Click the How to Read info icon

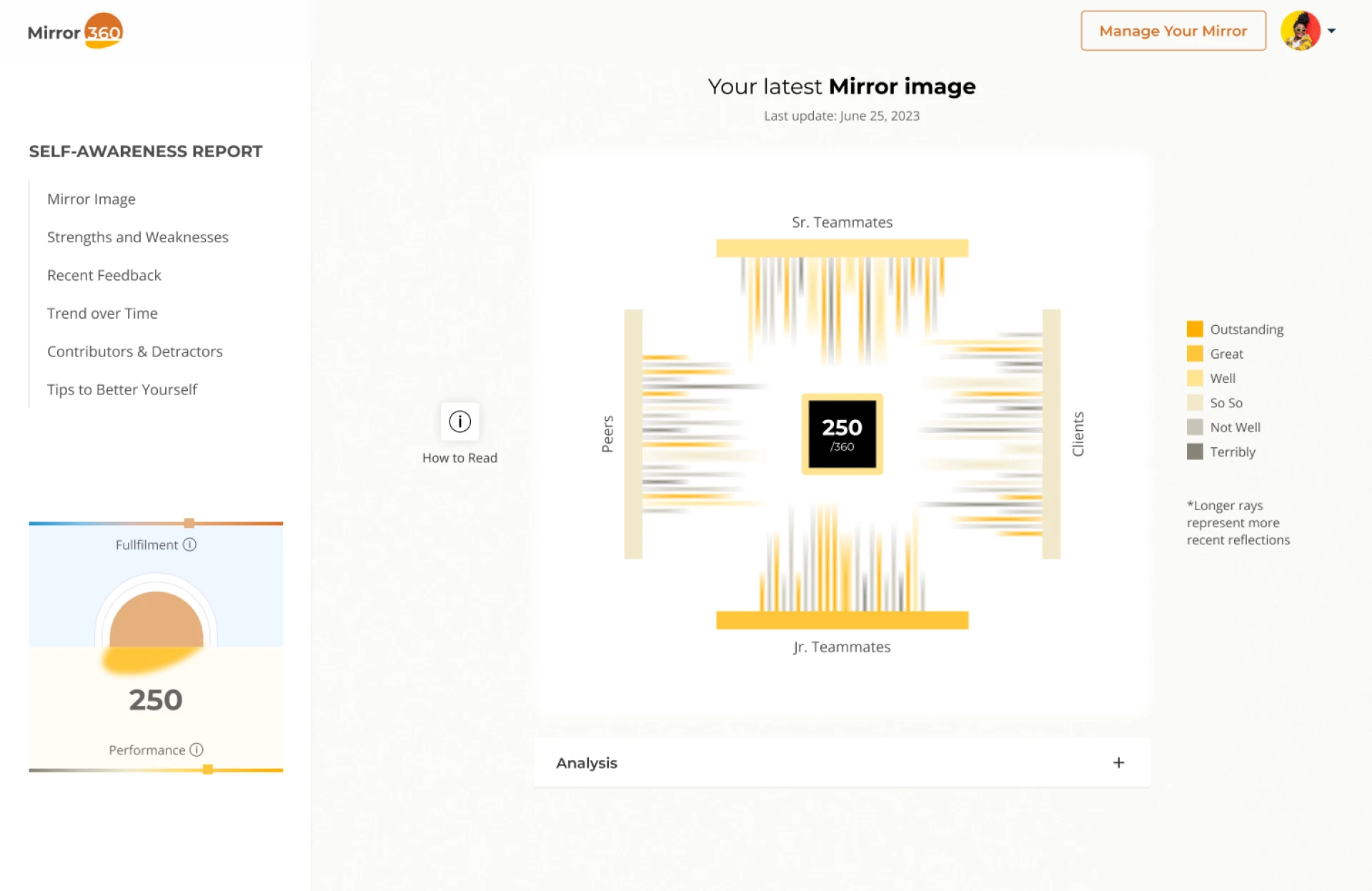459,422
